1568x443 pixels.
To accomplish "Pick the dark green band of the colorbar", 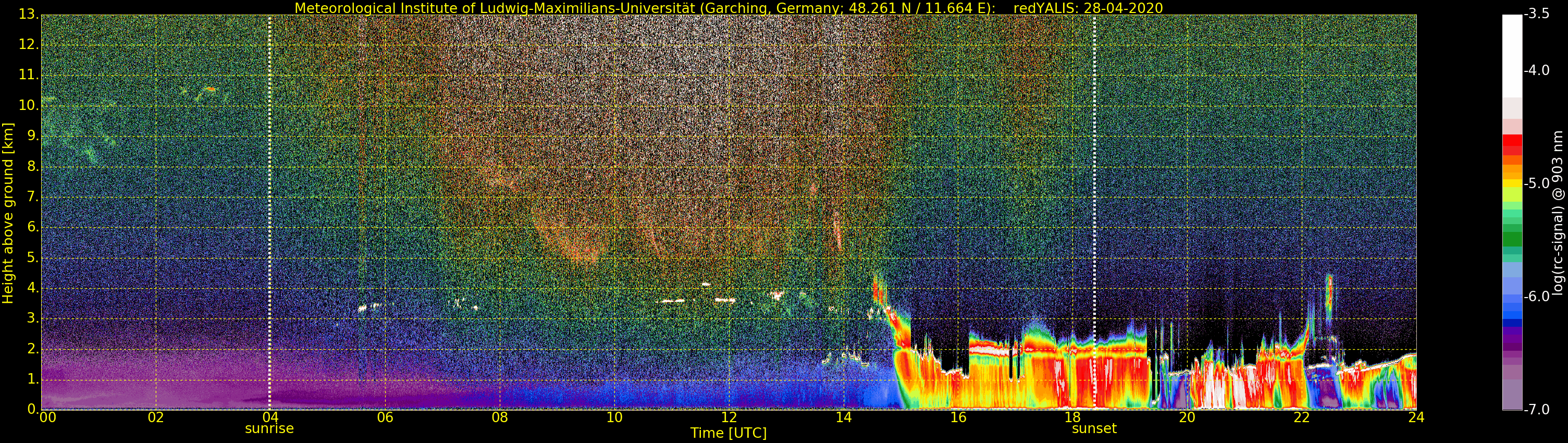I will click(1512, 239).
